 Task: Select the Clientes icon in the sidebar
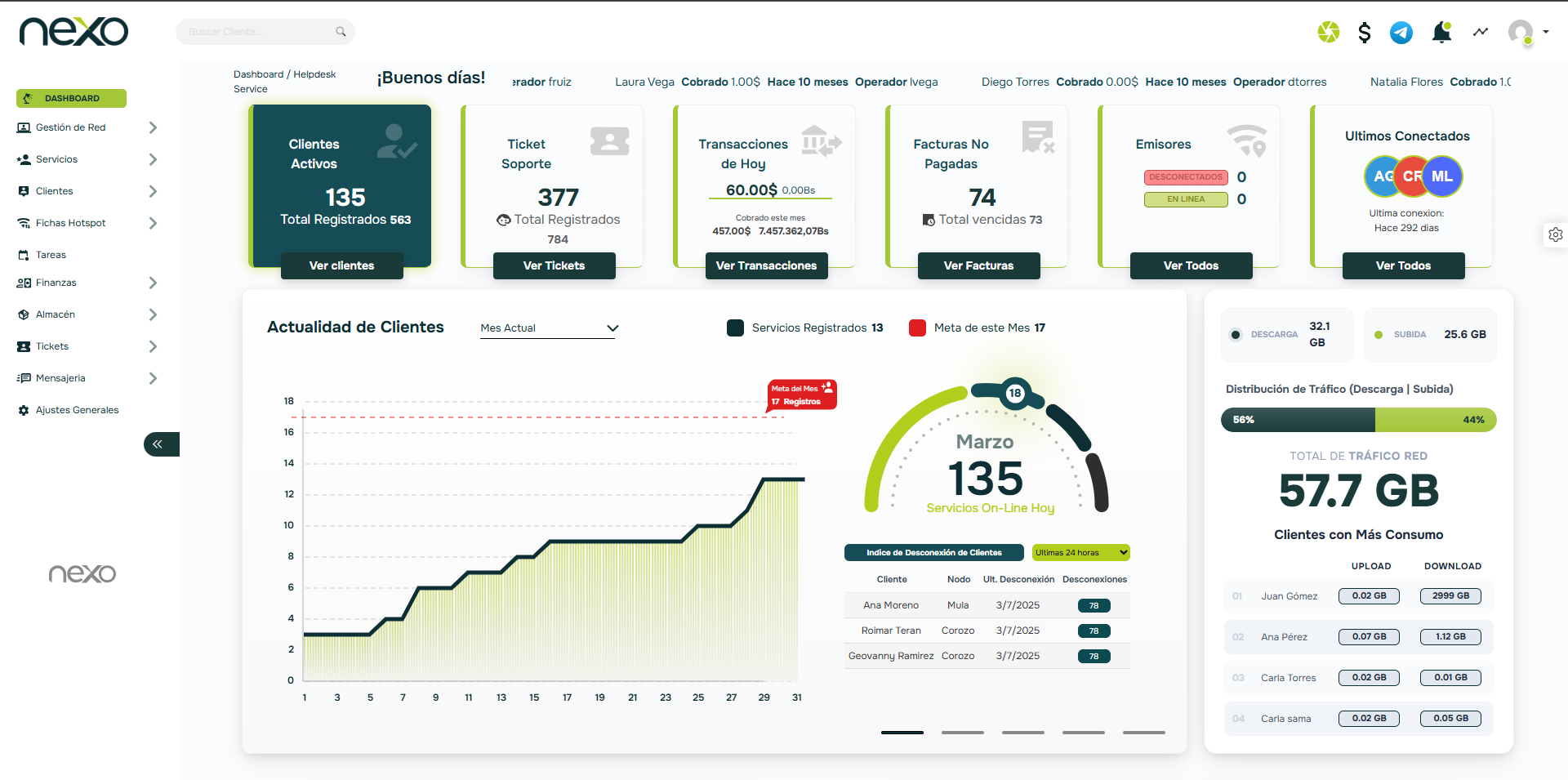(23, 190)
